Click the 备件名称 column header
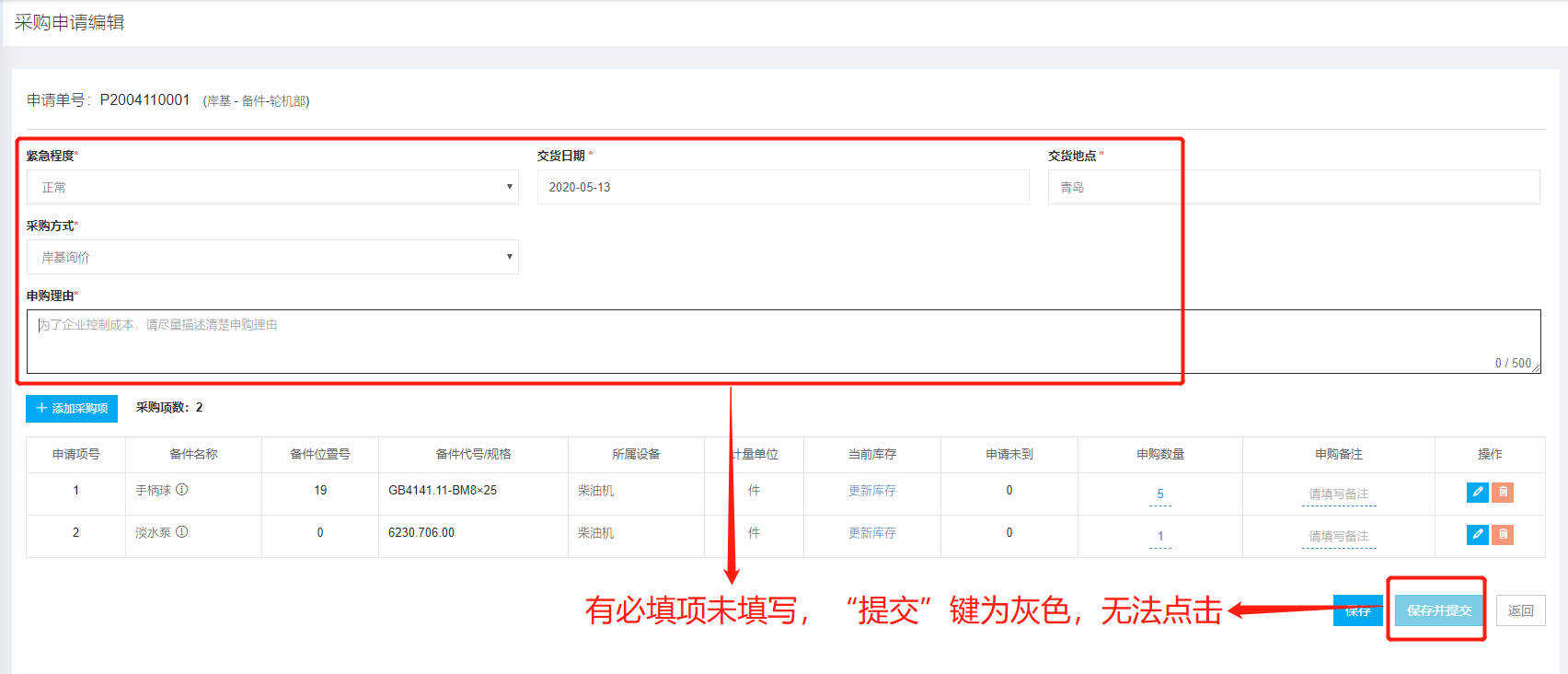 tap(193, 454)
